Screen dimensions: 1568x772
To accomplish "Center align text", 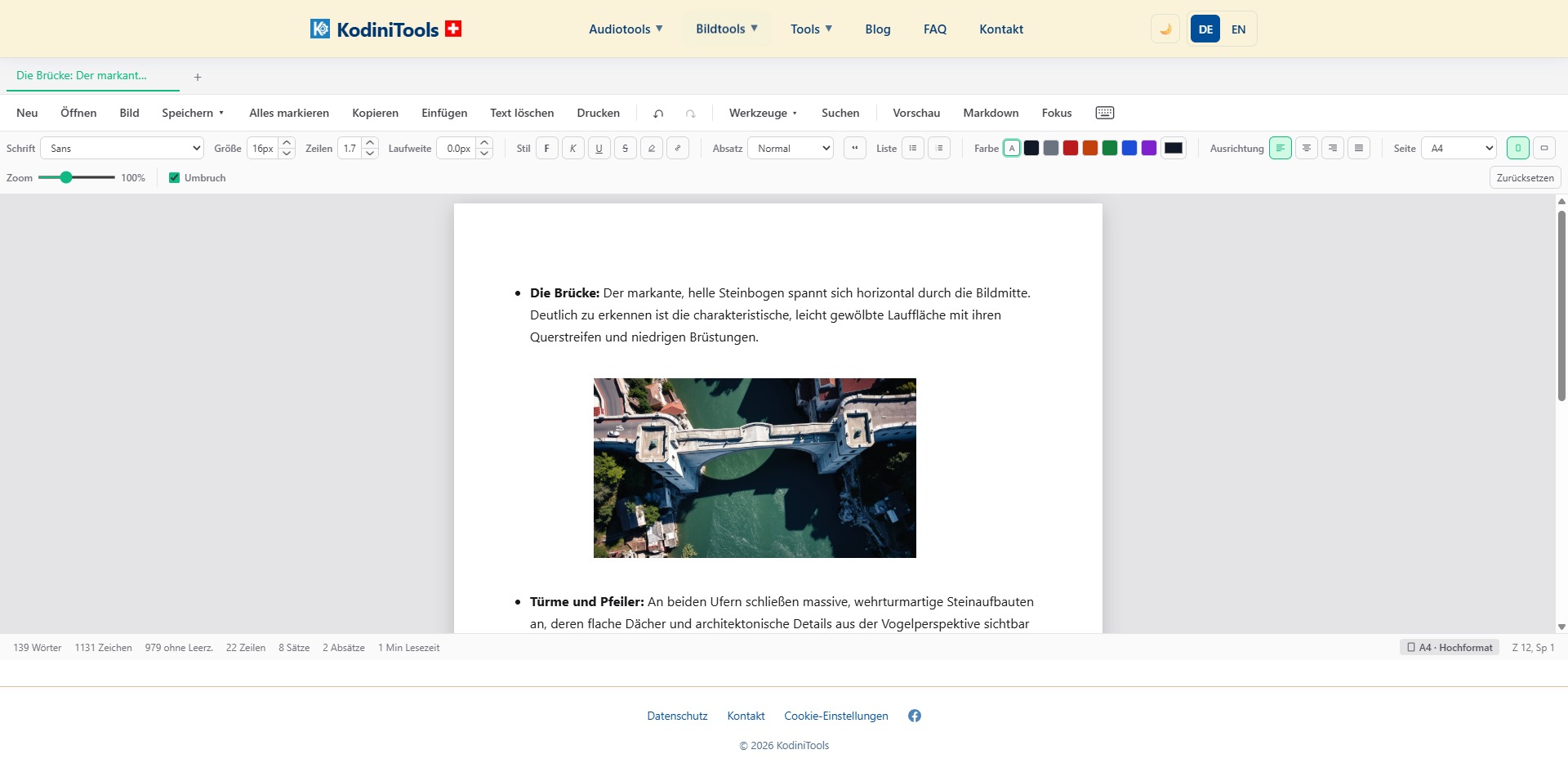I will [x=1306, y=148].
